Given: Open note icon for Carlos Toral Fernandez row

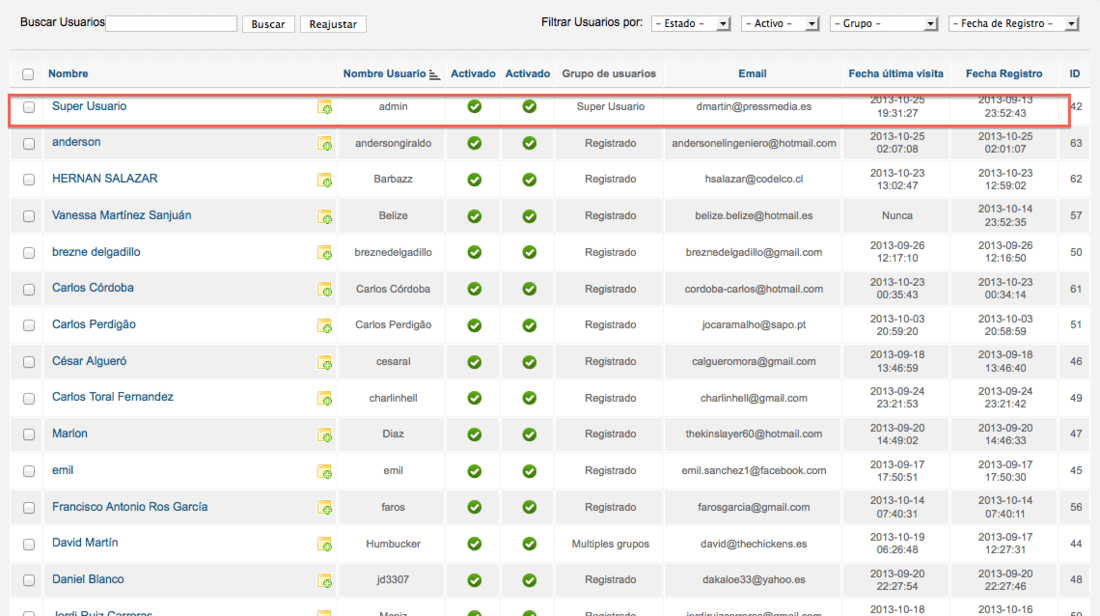Looking at the screenshot, I should click(324, 399).
